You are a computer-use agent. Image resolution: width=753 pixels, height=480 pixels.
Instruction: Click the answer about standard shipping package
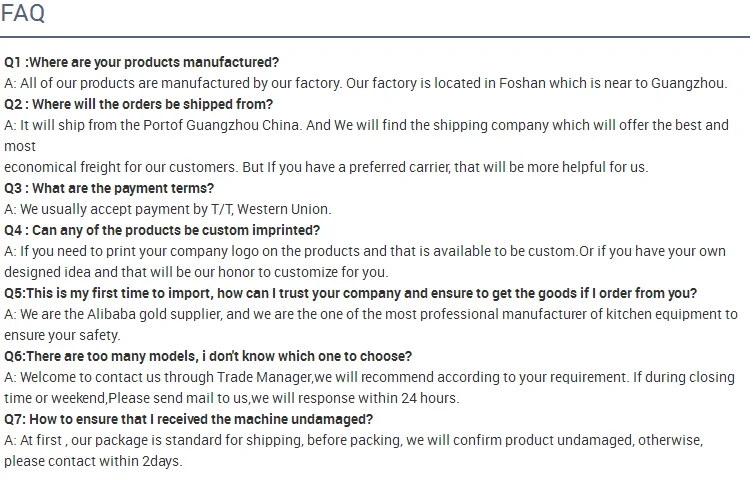pyautogui.click(x=353, y=440)
